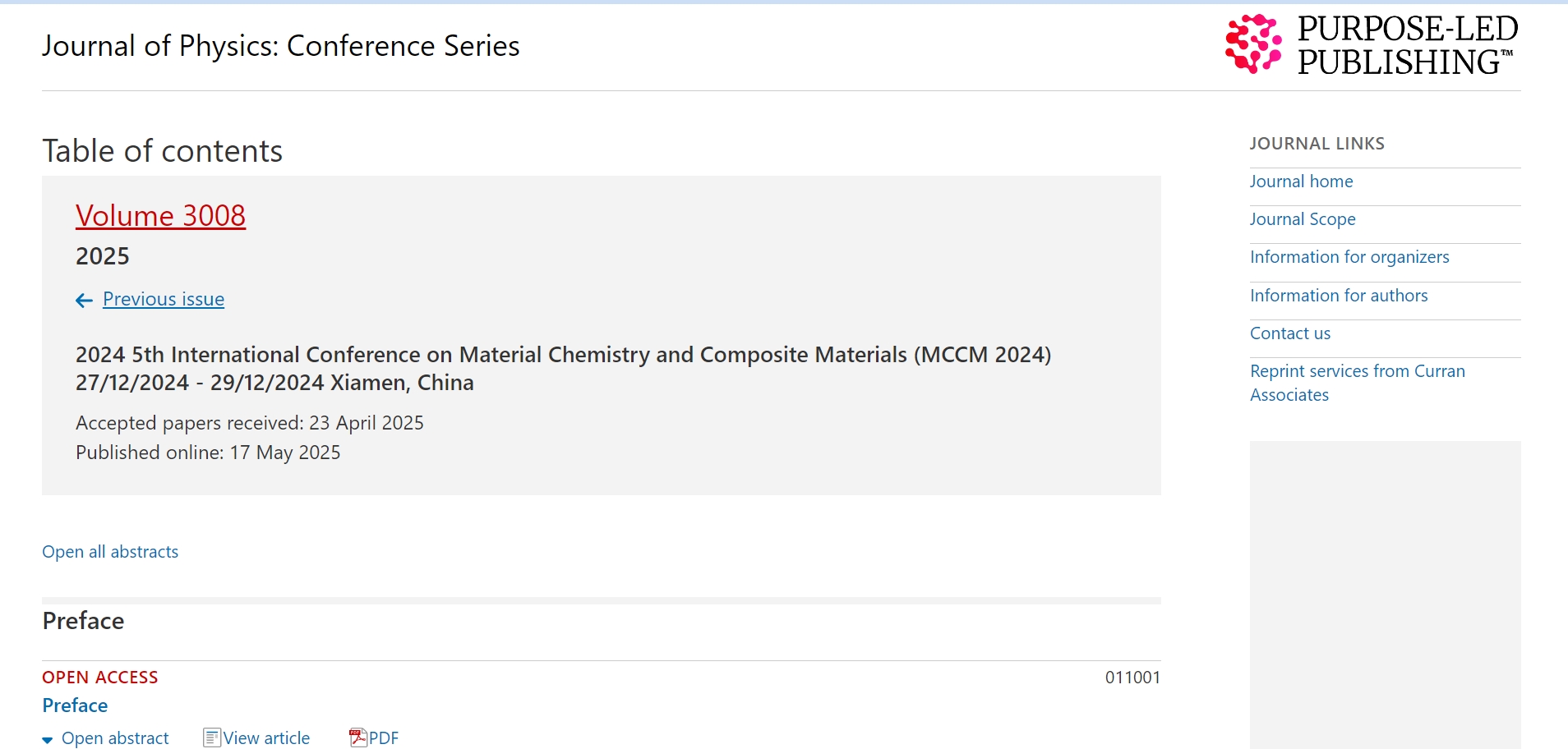Click the Journal of Physics: Conference Series title

pyautogui.click(x=281, y=46)
